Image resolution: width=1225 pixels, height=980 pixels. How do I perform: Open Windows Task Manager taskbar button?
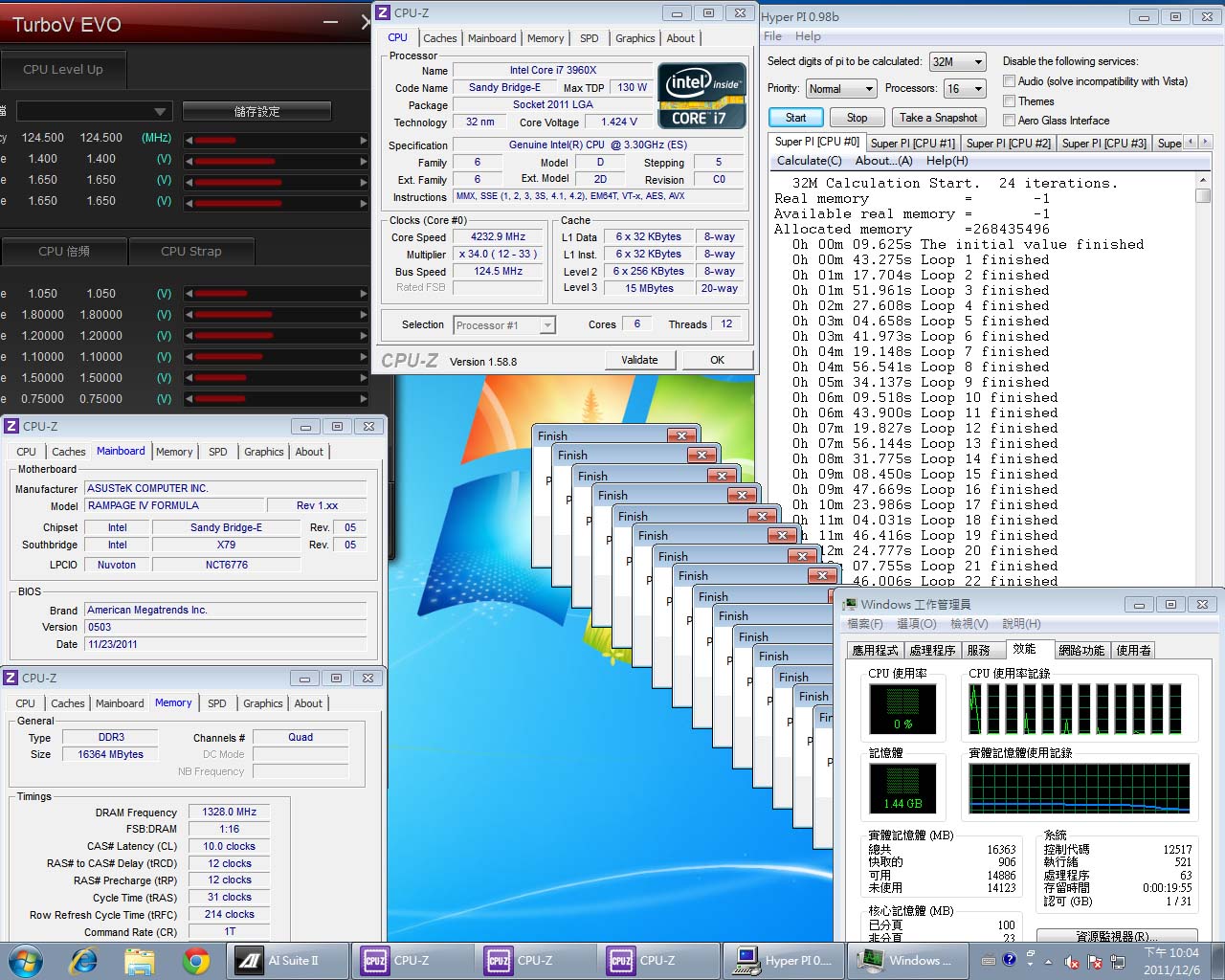907,961
